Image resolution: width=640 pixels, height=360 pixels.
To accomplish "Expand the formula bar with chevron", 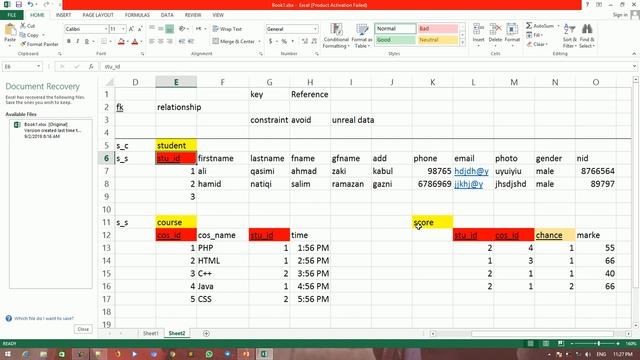I will (x=635, y=67).
